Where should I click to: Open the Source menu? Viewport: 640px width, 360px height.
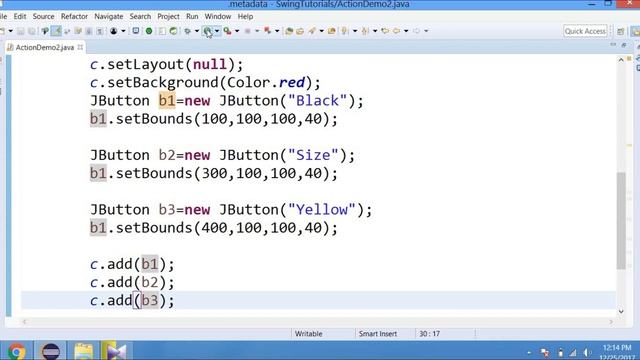[43, 16]
